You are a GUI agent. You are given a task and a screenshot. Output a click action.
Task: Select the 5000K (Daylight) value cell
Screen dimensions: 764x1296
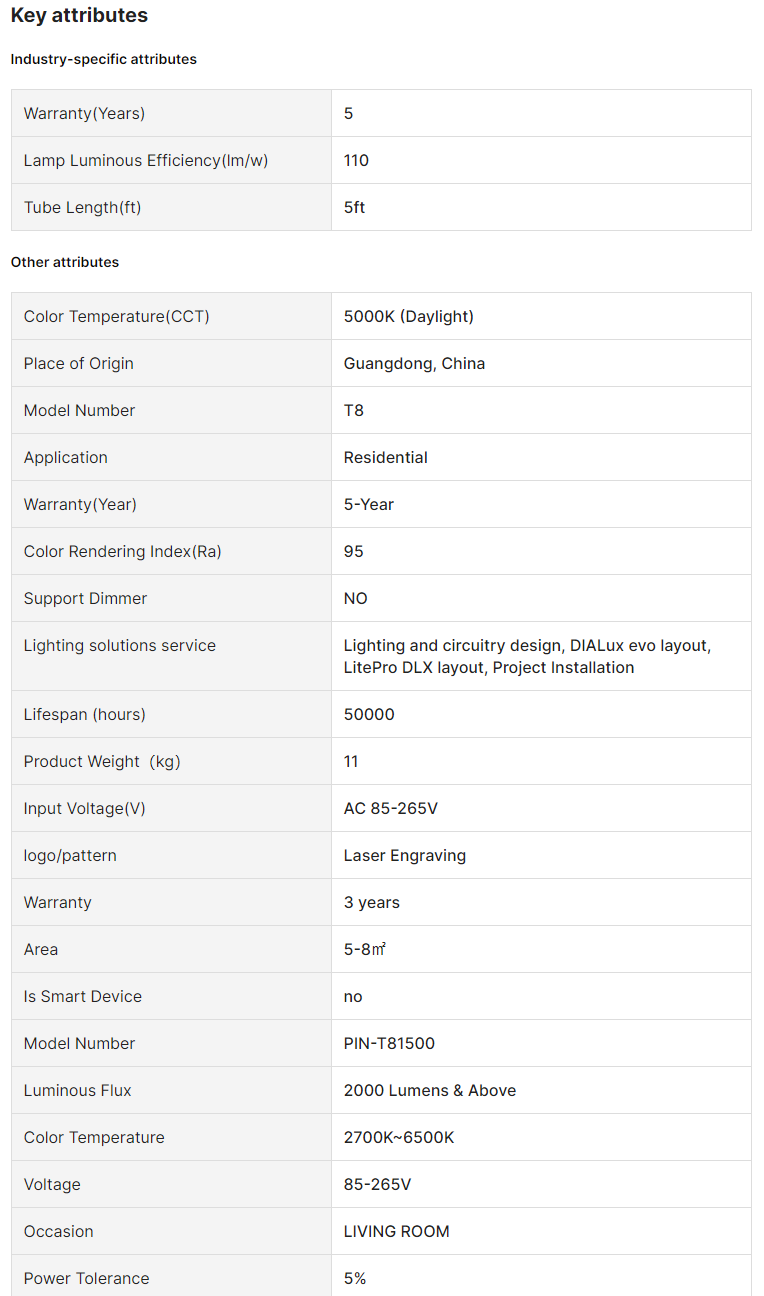click(x=408, y=316)
